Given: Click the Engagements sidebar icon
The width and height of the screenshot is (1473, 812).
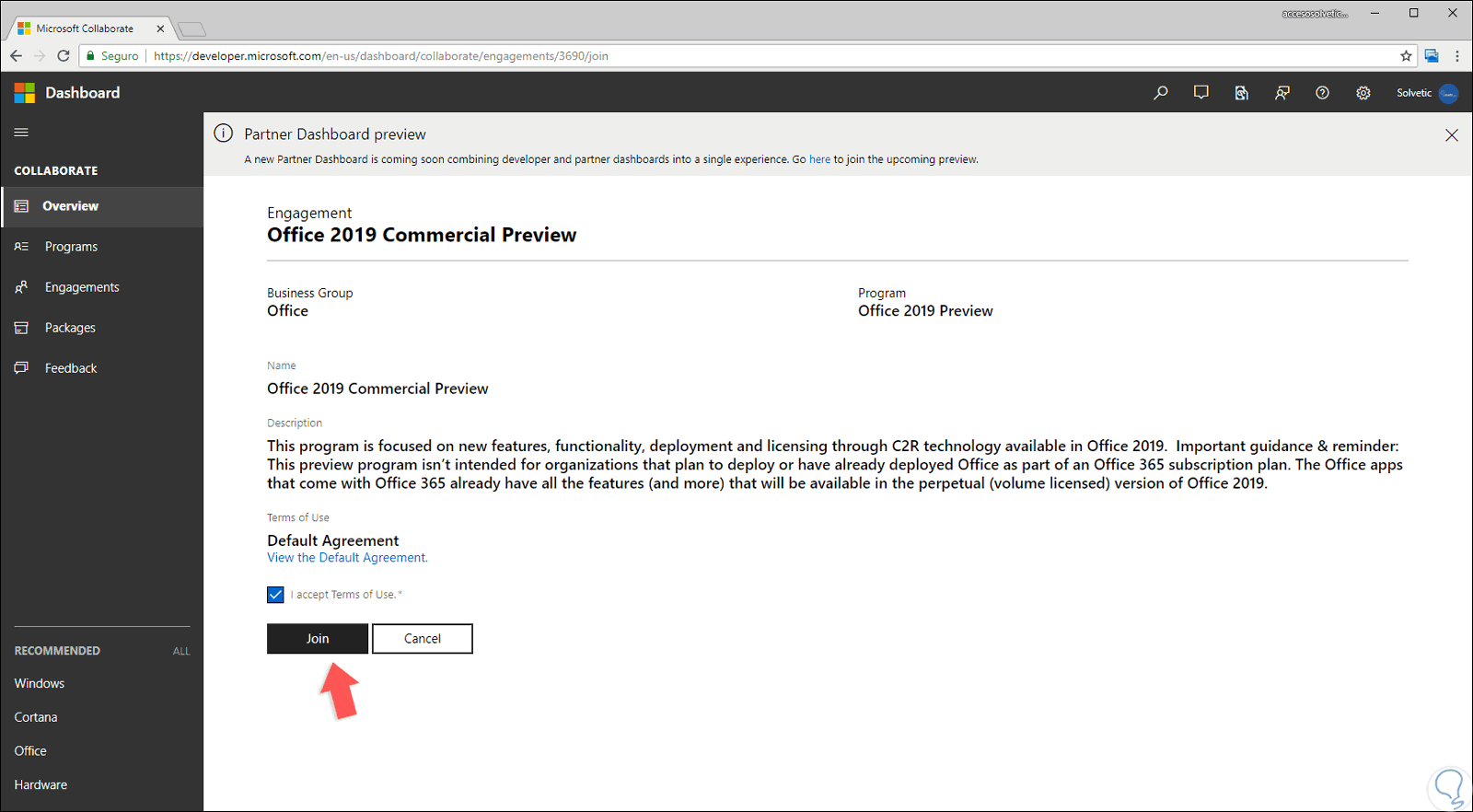Looking at the screenshot, I should tap(21, 287).
